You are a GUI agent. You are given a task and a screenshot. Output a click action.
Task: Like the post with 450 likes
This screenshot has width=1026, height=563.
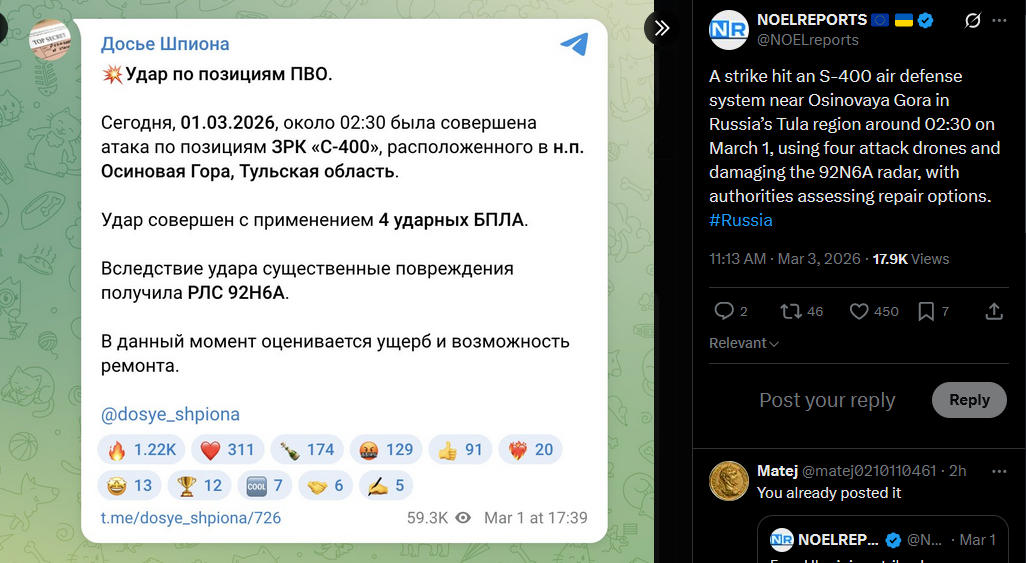(x=859, y=311)
